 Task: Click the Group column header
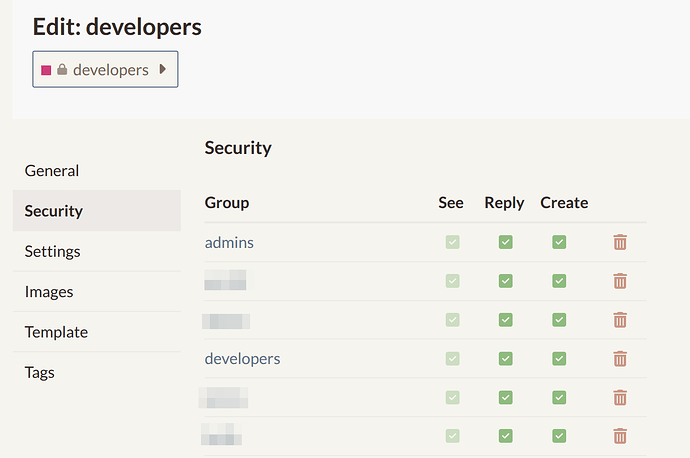[x=227, y=203]
